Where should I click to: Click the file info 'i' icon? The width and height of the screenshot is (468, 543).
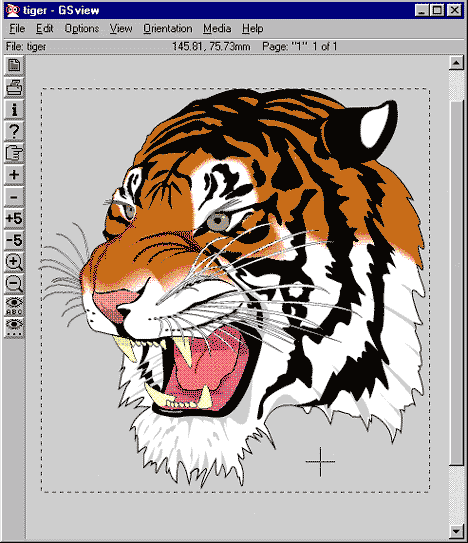coord(14,109)
